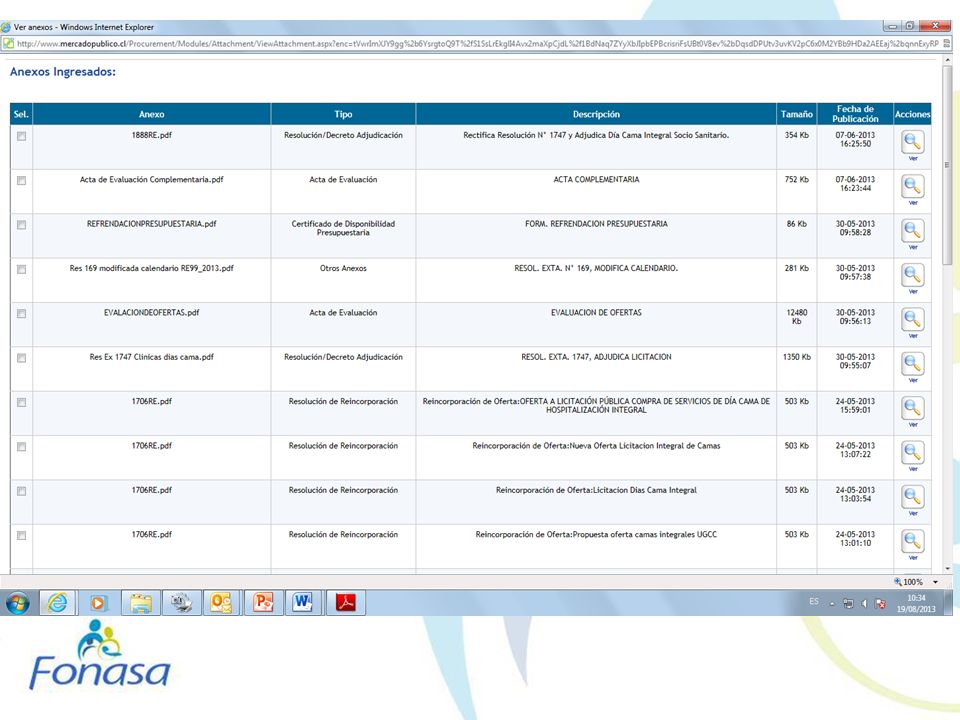
Task: View Res Ex 1747 Clinicas dias cama.pdf
Action: pos(912,364)
